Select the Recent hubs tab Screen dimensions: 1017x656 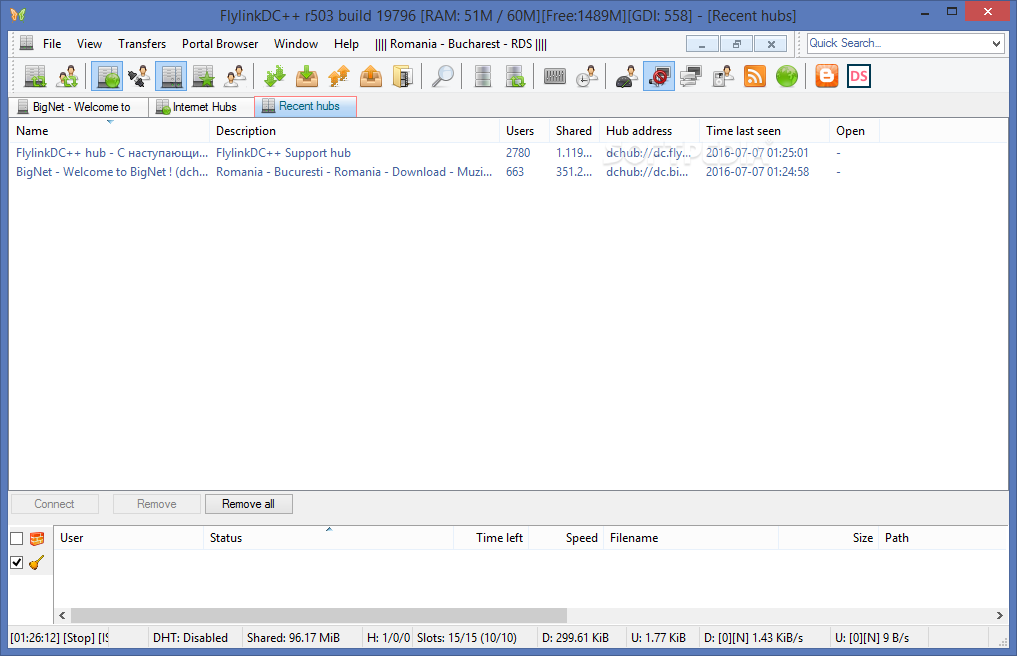305,106
